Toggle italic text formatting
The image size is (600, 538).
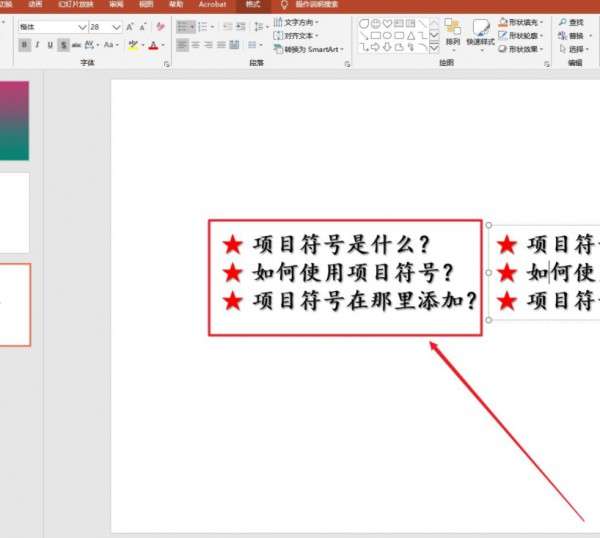pos(37,45)
